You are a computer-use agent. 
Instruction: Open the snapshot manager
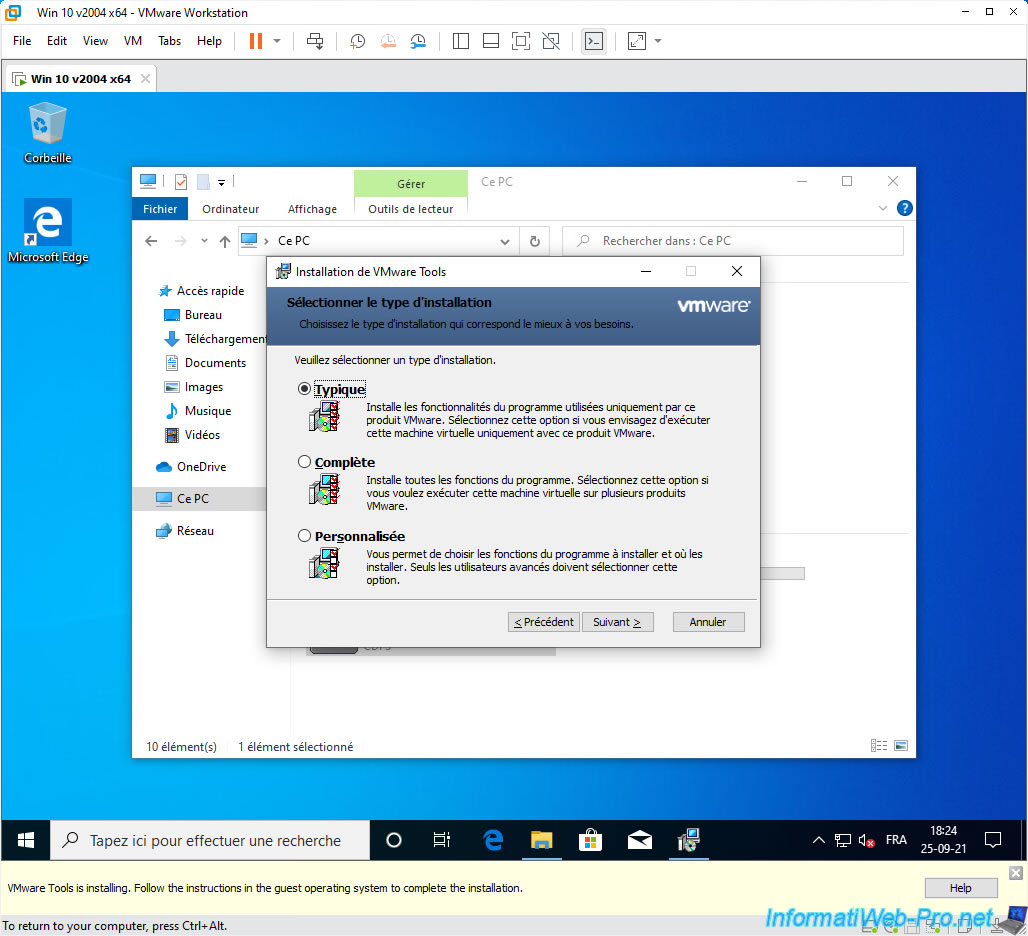pos(418,41)
